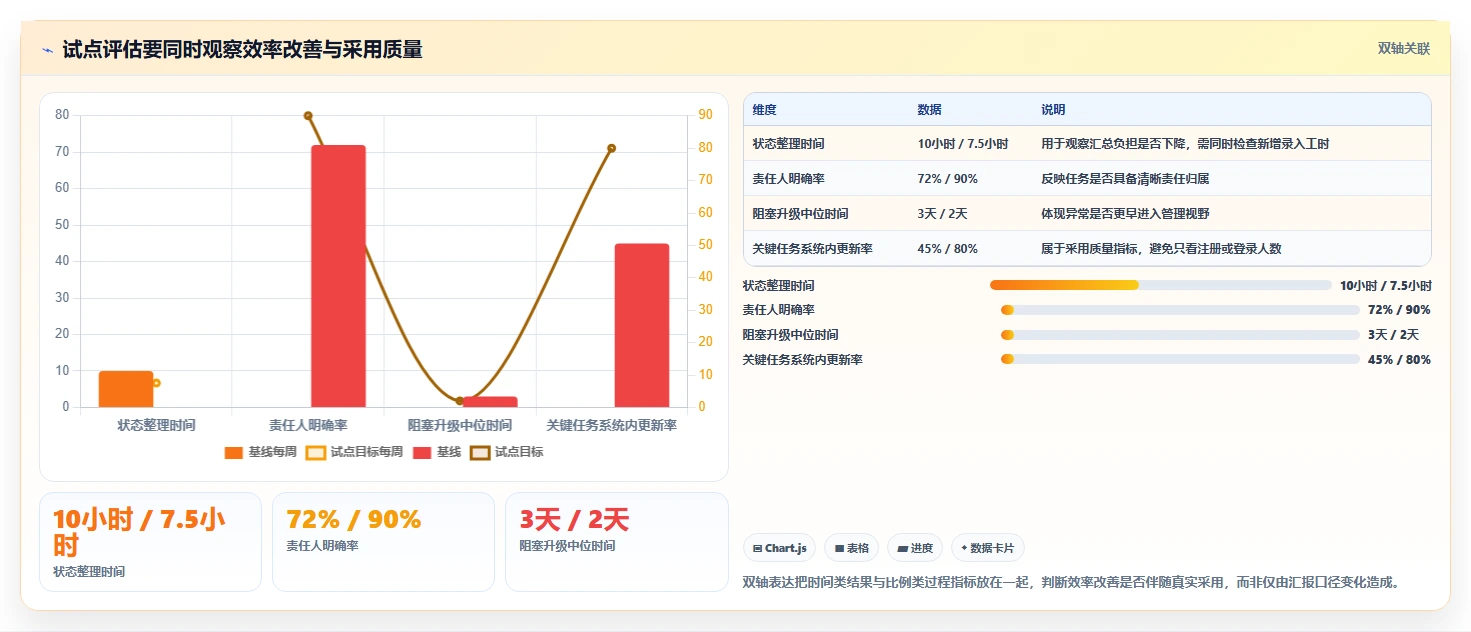1471x632 pixels.
Task: Click the 状态整理时间 progress bar
Action: tap(1161, 285)
